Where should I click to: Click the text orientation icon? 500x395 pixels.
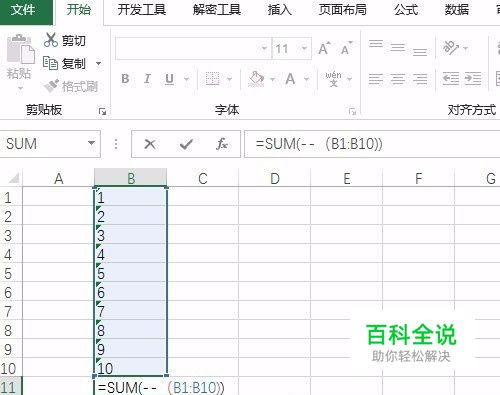coord(451,48)
